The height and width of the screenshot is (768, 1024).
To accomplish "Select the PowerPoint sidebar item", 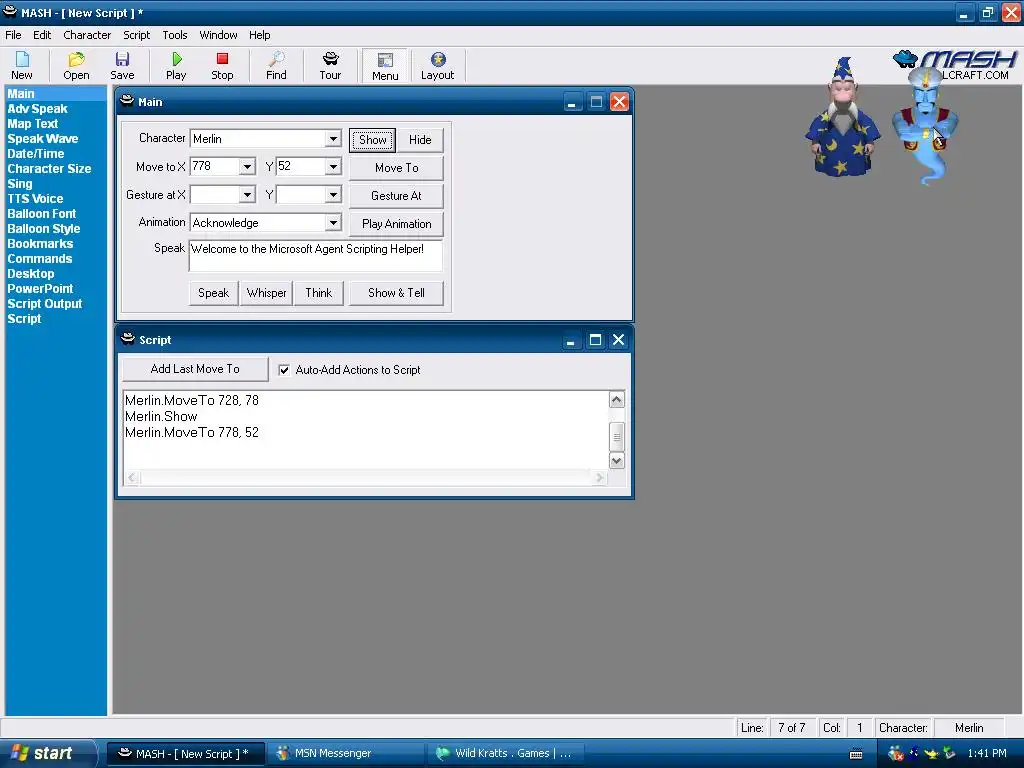I will tap(40, 289).
